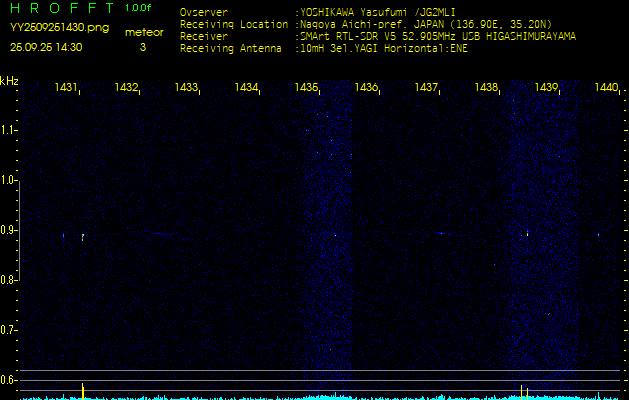Click the 'meteor' count label

tap(144, 32)
